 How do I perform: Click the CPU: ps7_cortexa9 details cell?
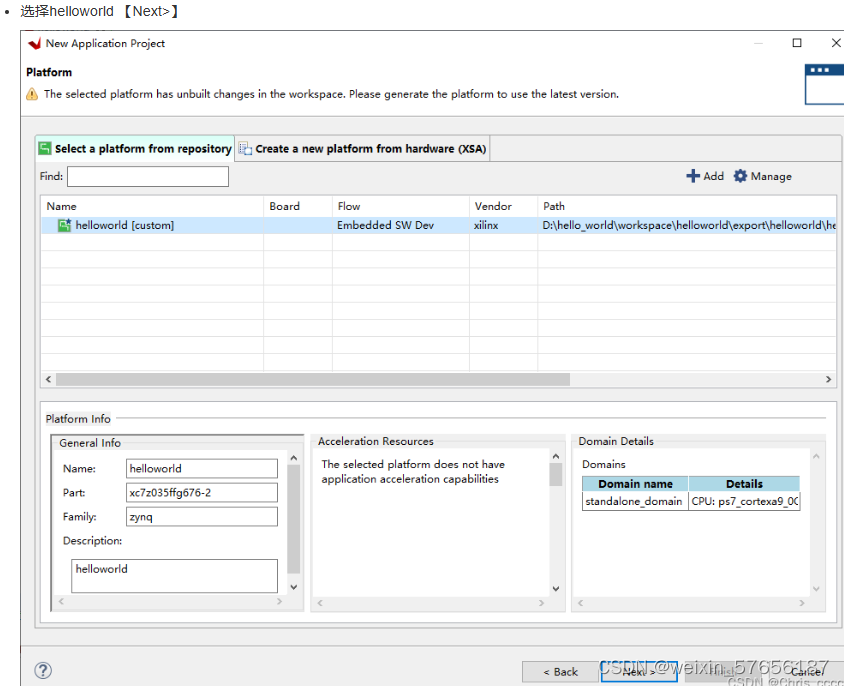[x=744, y=501]
